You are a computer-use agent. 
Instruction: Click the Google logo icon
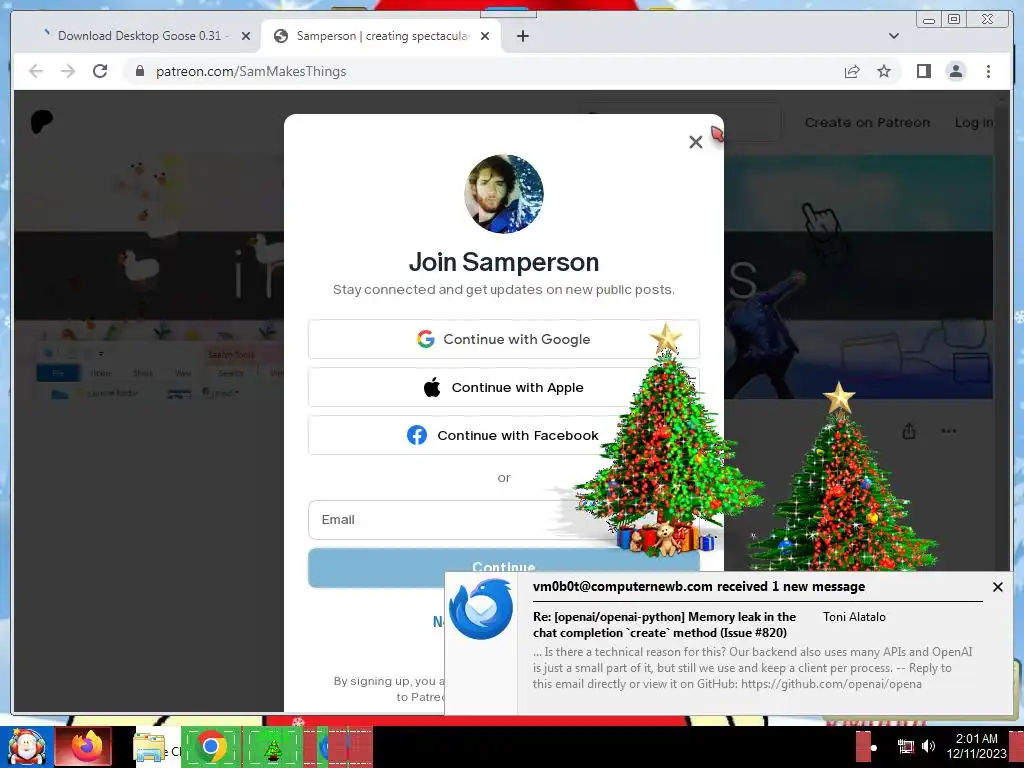pos(426,339)
